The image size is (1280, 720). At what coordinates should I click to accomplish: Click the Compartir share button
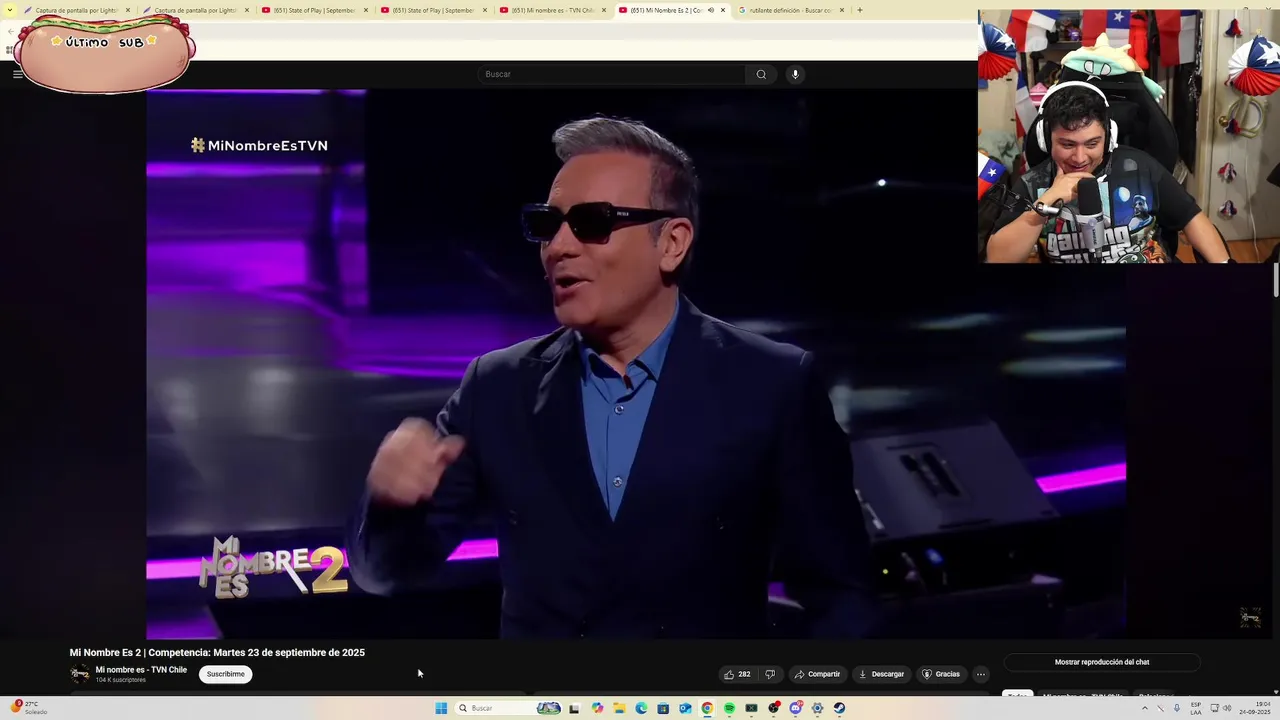coord(817,674)
